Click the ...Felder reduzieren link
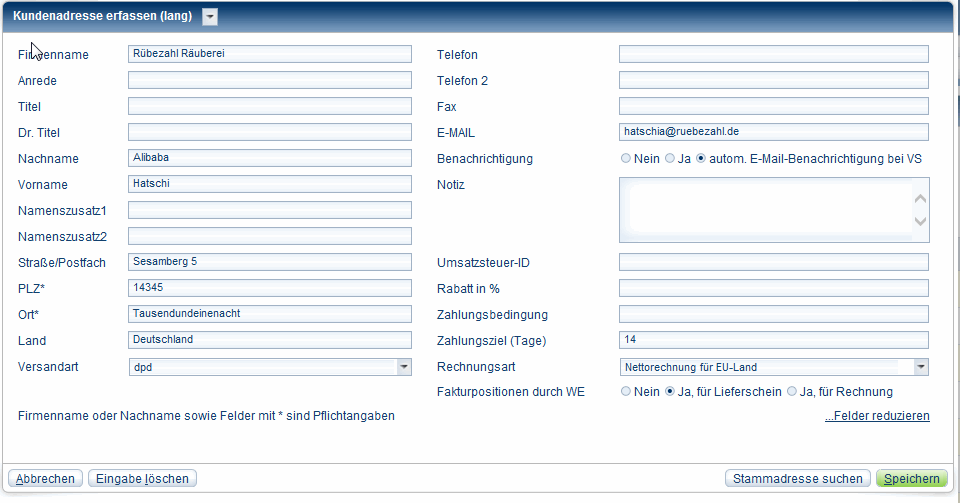This screenshot has width=960, height=503. click(877, 416)
